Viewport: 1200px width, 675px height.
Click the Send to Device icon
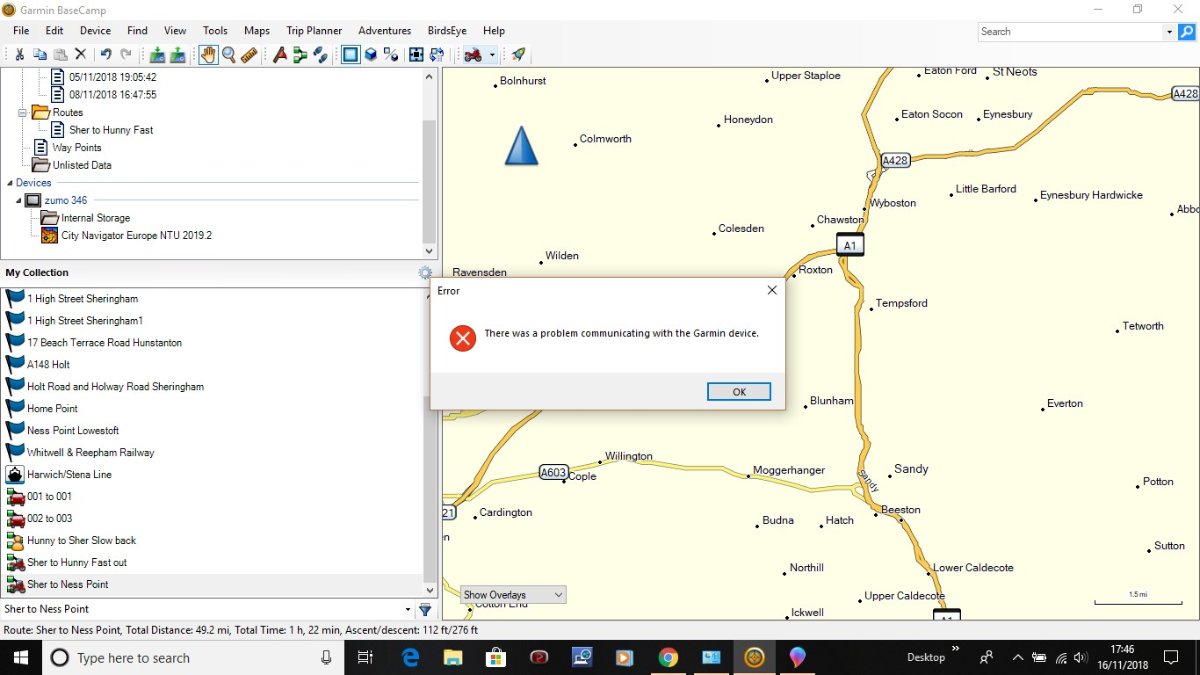coord(157,55)
